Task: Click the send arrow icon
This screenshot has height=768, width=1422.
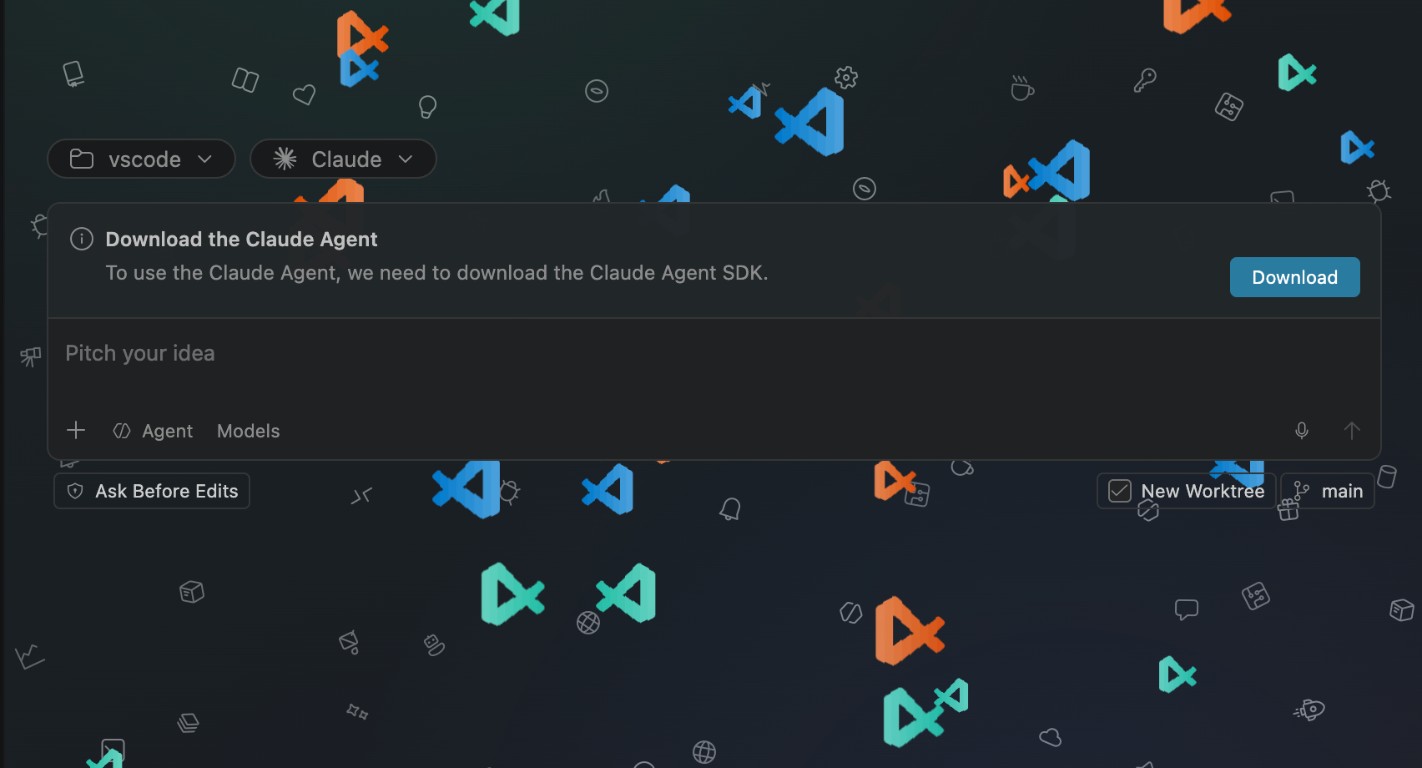Action: 1352,431
